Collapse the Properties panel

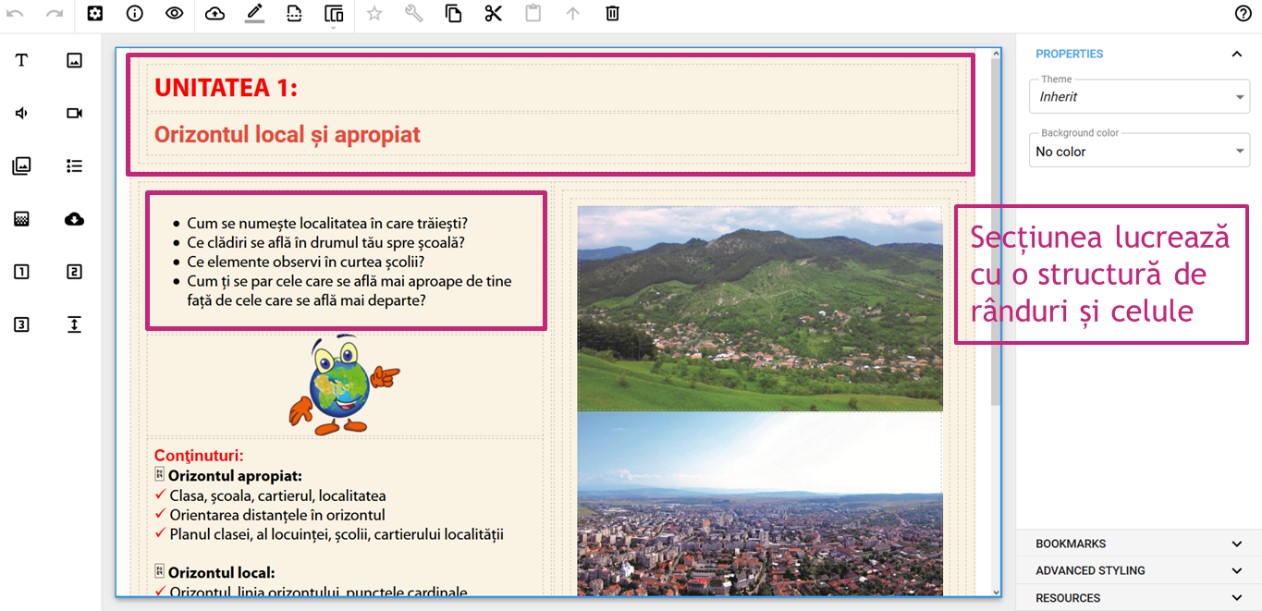[1237, 54]
